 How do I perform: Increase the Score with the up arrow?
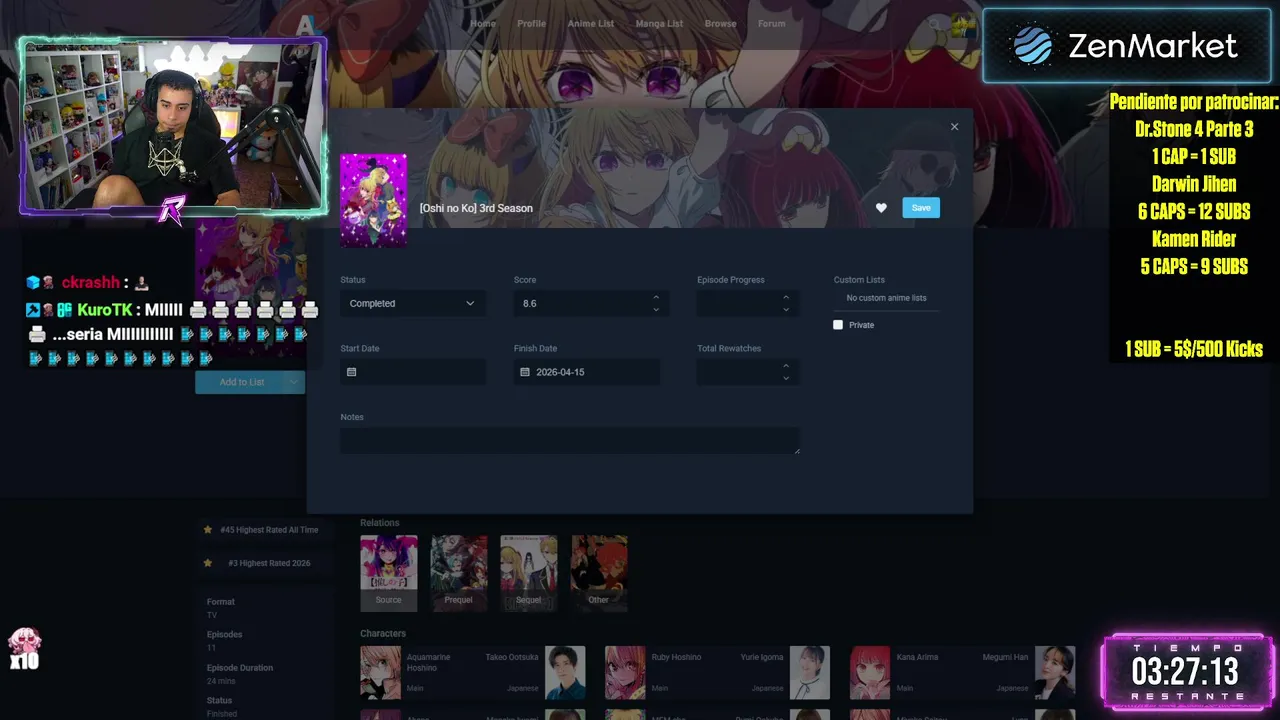(x=656, y=297)
